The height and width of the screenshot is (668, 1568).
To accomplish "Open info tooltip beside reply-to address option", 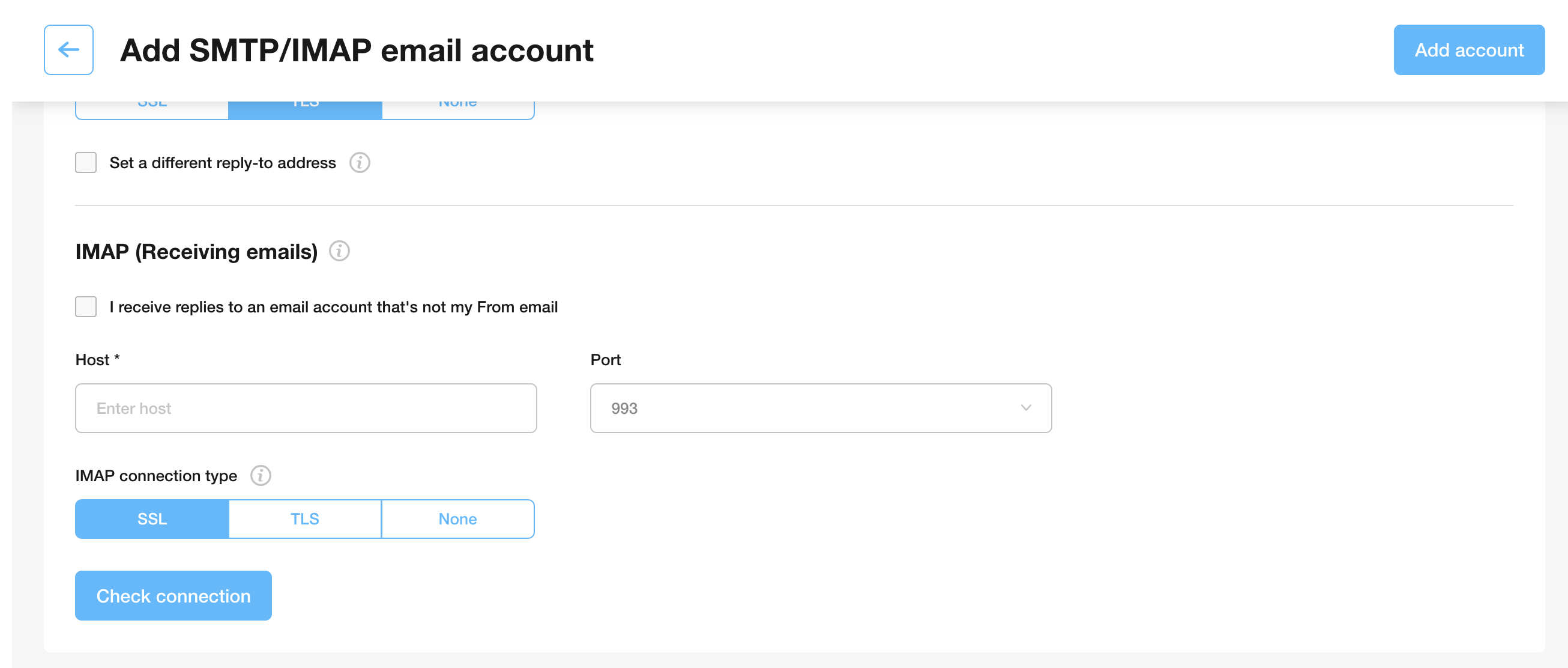I will [360, 163].
